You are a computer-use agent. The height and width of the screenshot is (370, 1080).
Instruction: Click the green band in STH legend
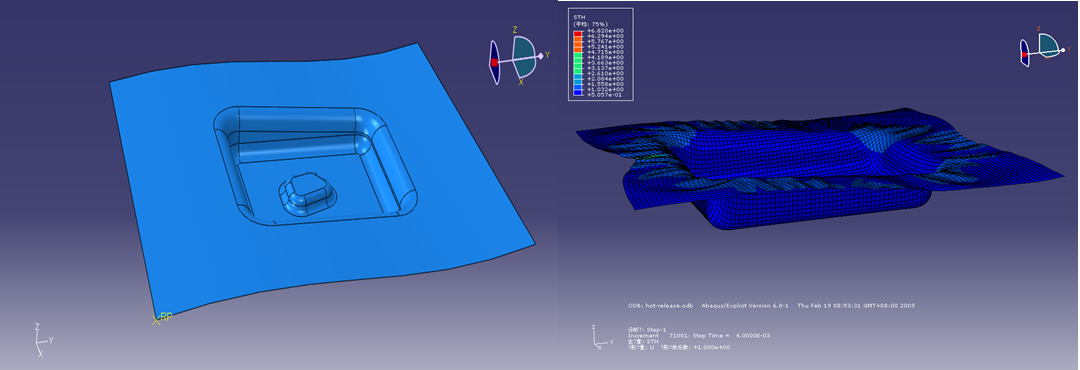(577, 64)
